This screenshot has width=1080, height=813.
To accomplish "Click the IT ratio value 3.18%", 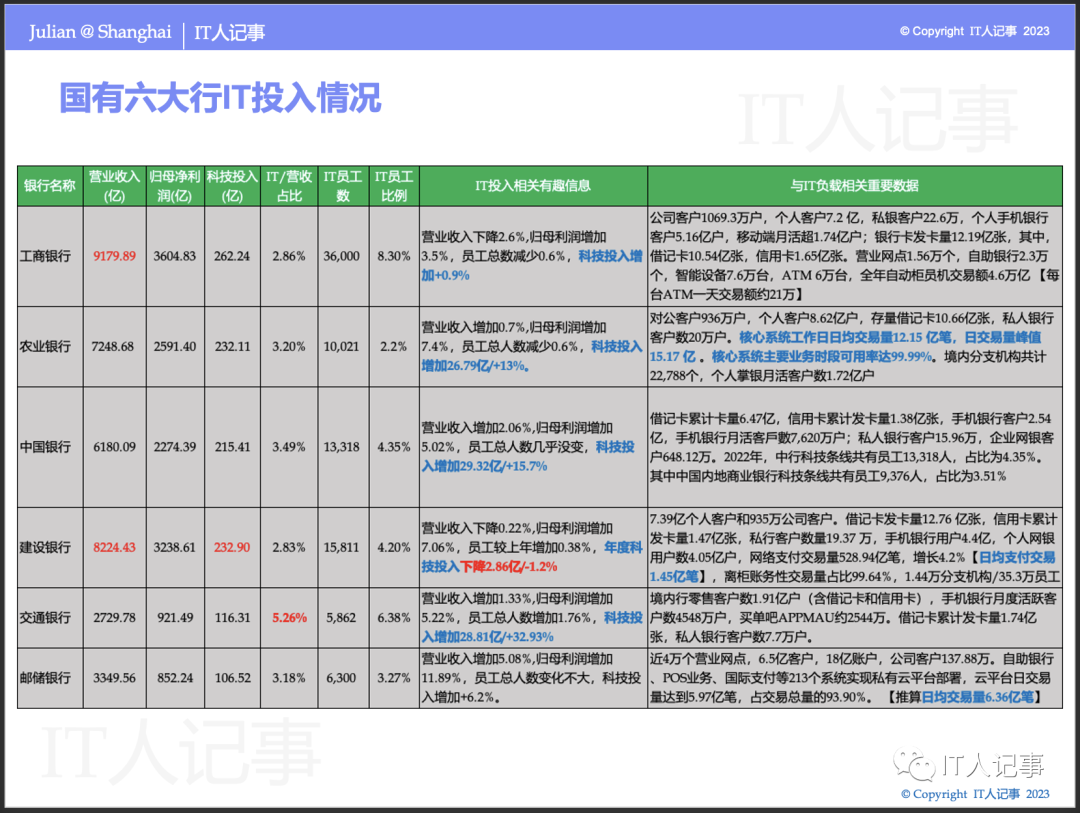I will pos(289,678).
